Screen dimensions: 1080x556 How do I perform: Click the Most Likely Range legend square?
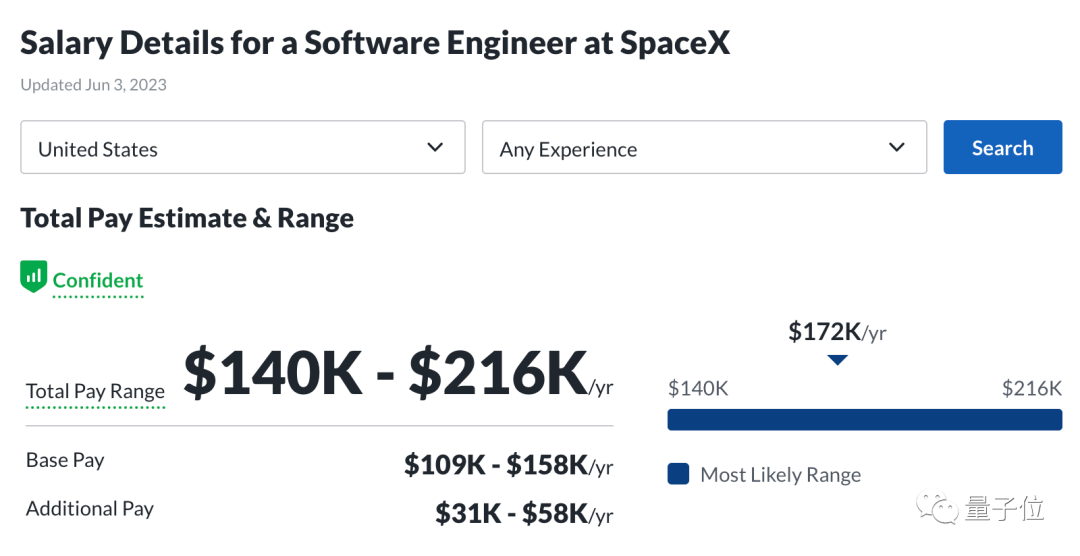tap(678, 474)
